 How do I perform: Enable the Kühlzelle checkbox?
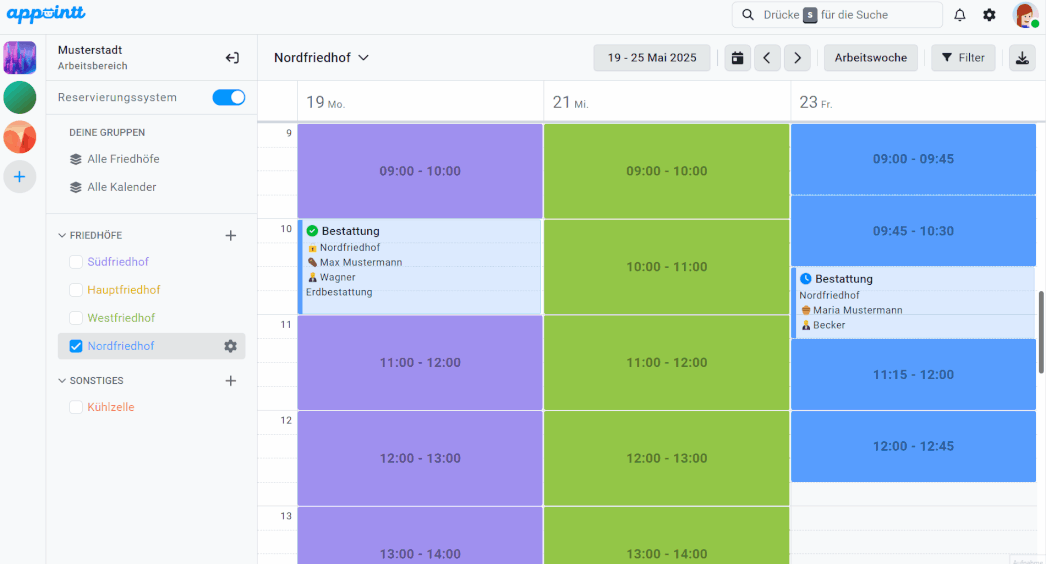tap(76, 407)
